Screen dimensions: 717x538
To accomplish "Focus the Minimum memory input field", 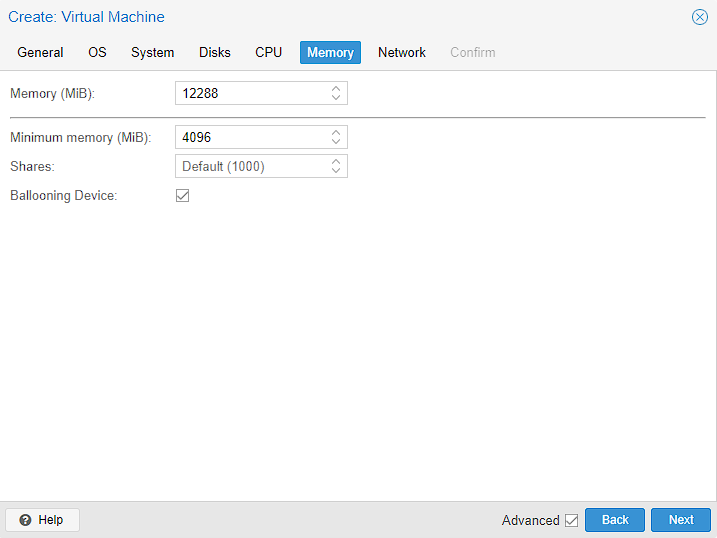I will pyautogui.click(x=250, y=137).
